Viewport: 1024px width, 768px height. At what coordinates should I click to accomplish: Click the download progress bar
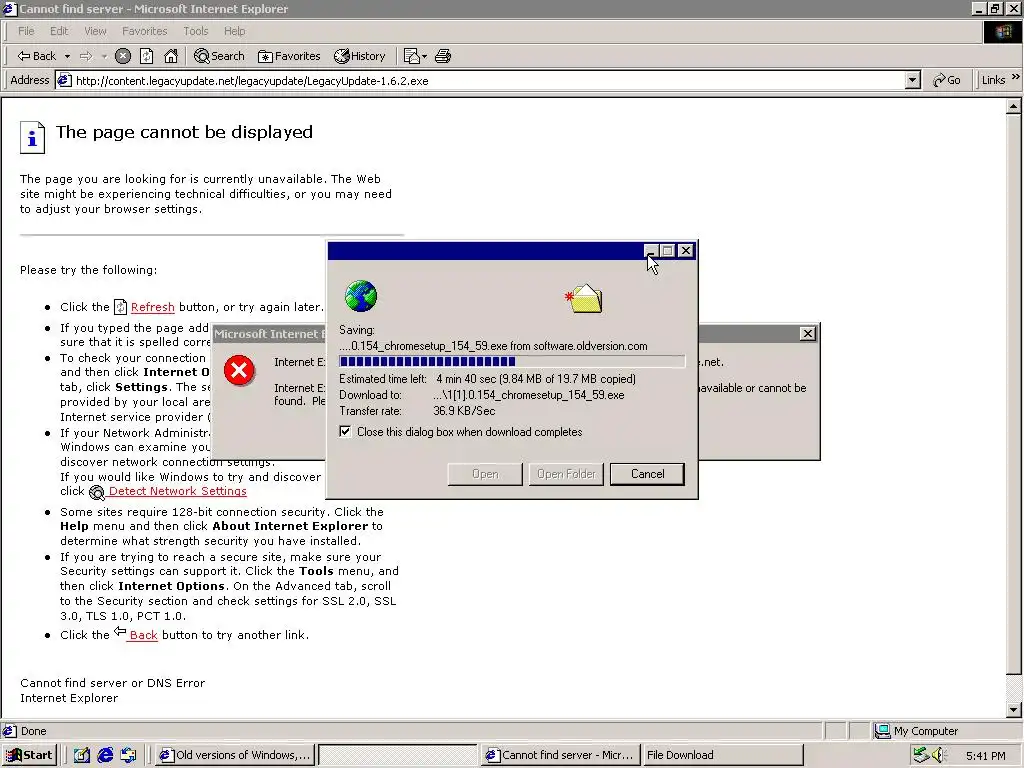(x=512, y=361)
